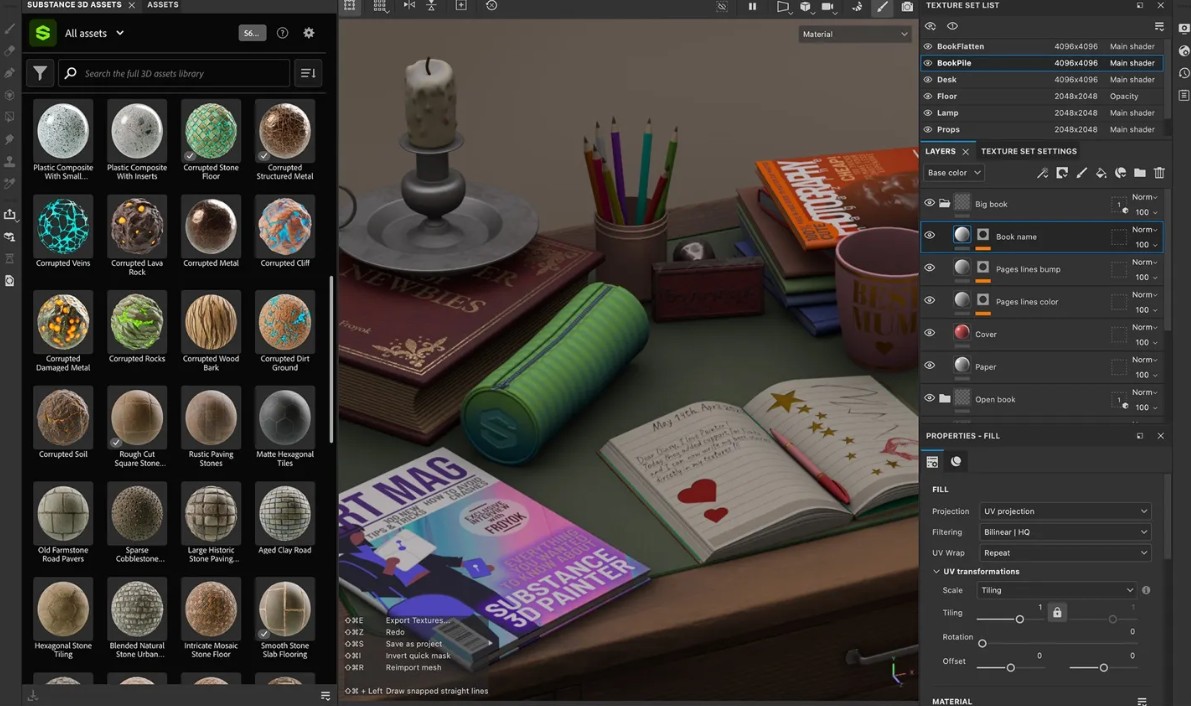Open the material properties sphere icon

(x=956, y=461)
